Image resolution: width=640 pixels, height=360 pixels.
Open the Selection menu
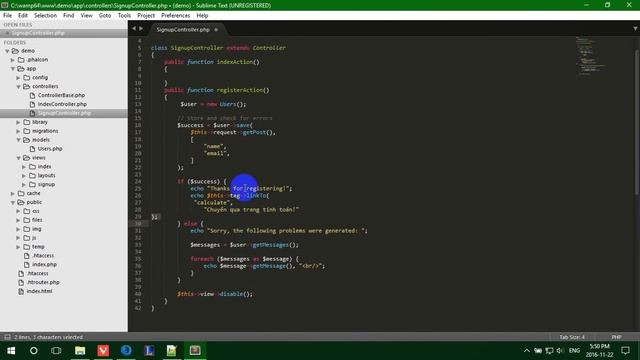pos(45,16)
